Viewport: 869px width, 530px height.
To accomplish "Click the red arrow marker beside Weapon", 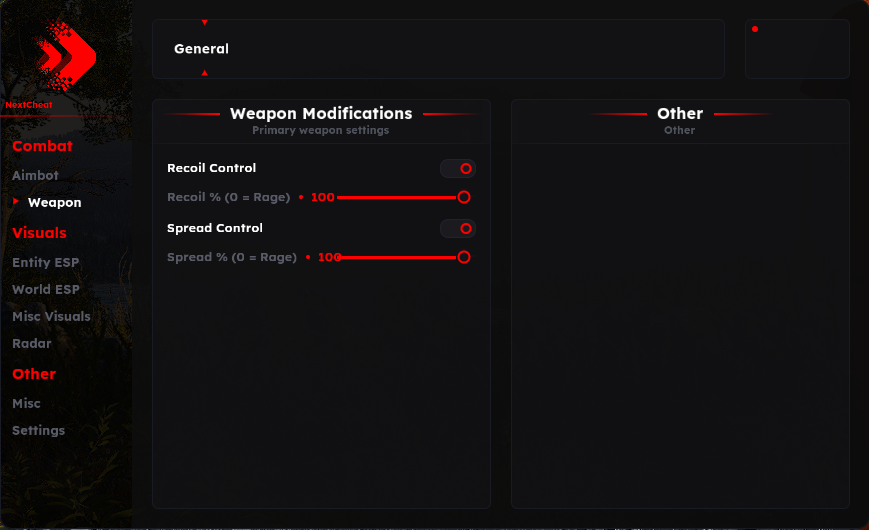I will coord(16,201).
